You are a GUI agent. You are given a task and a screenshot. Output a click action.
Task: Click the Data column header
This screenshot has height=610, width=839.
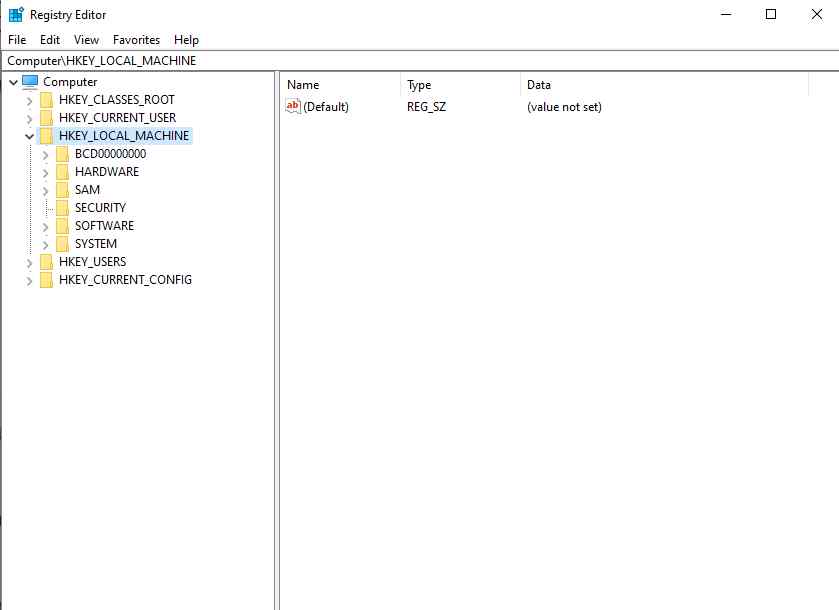(x=664, y=85)
